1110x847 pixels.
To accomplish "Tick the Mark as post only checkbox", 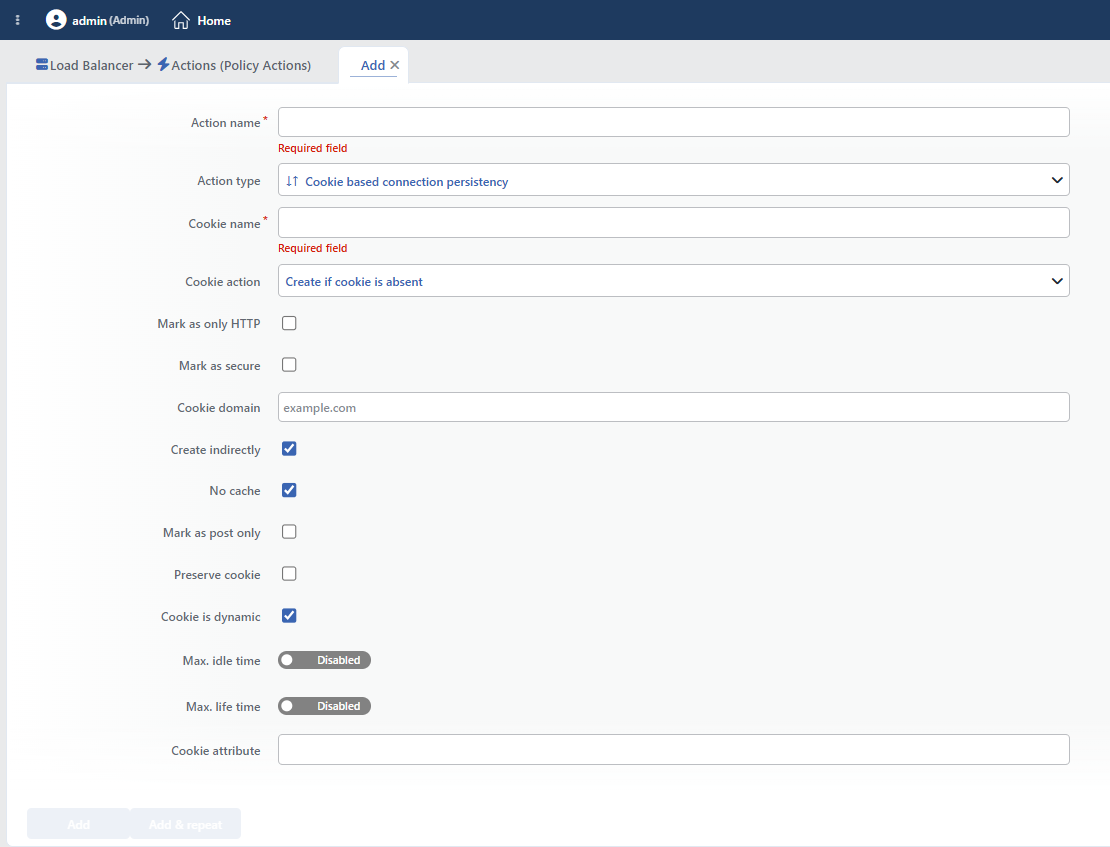I will coord(289,532).
